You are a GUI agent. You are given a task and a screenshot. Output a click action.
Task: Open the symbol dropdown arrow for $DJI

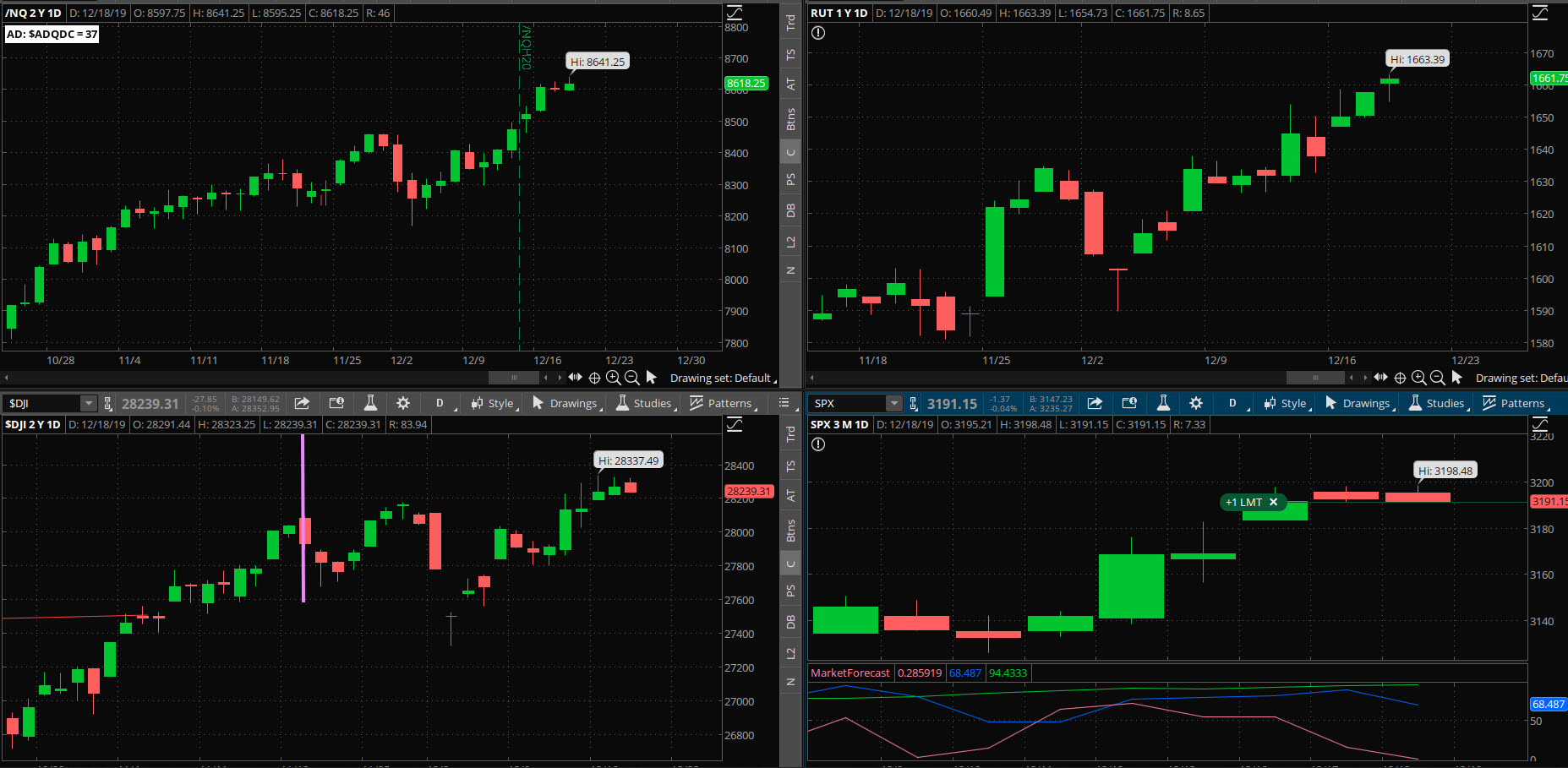[x=88, y=403]
